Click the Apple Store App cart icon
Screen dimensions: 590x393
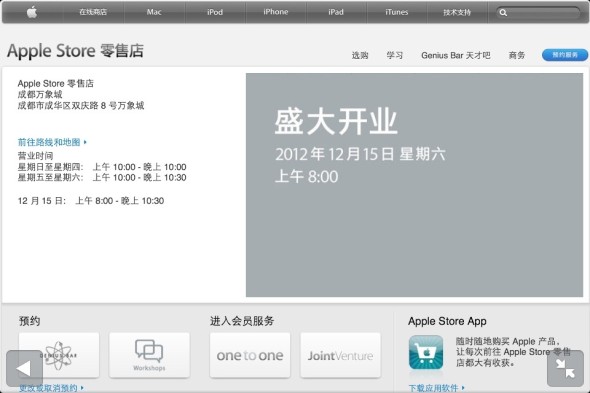[426, 352]
